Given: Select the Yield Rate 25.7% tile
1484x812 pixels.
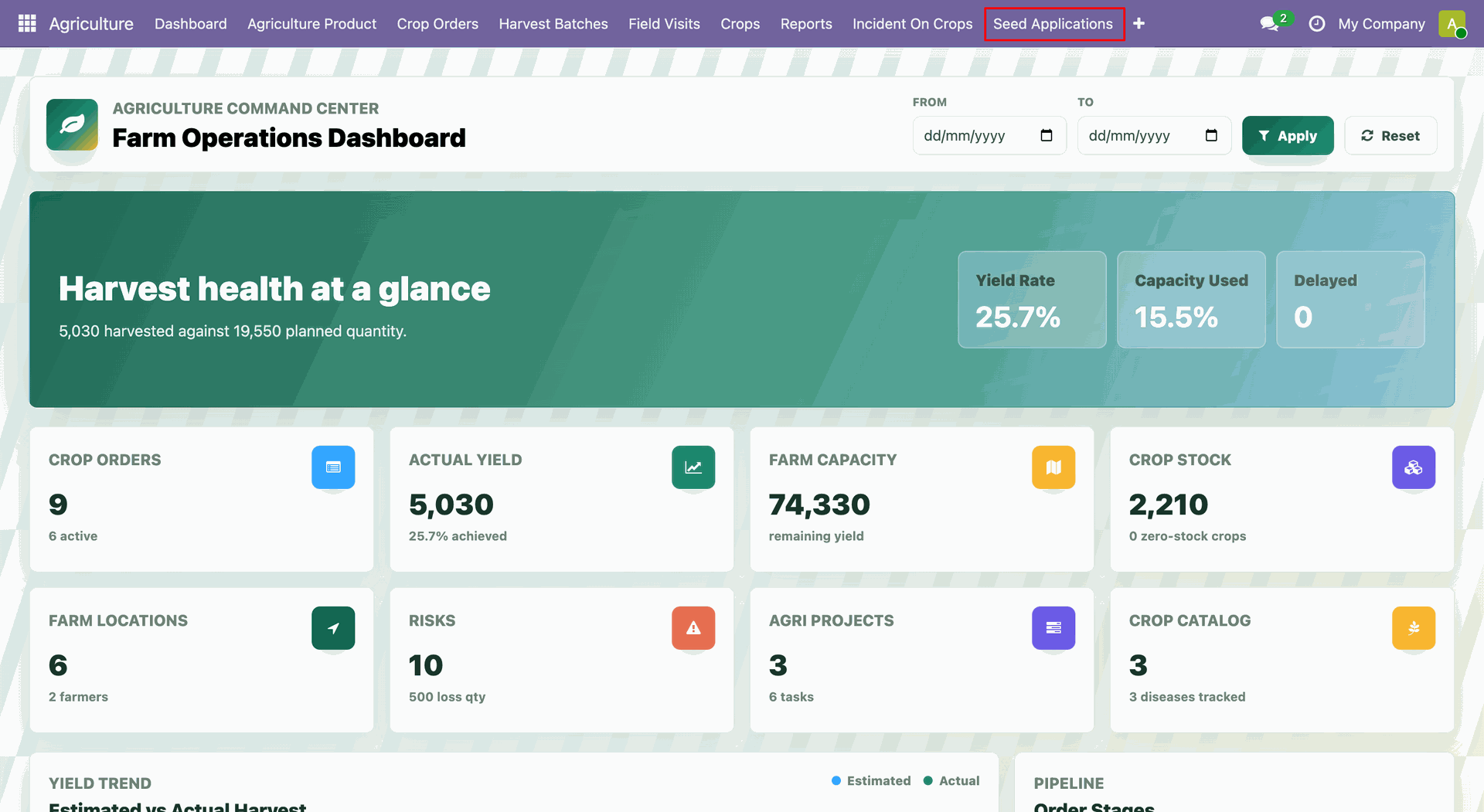Looking at the screenshot, I should (1032, 300).
